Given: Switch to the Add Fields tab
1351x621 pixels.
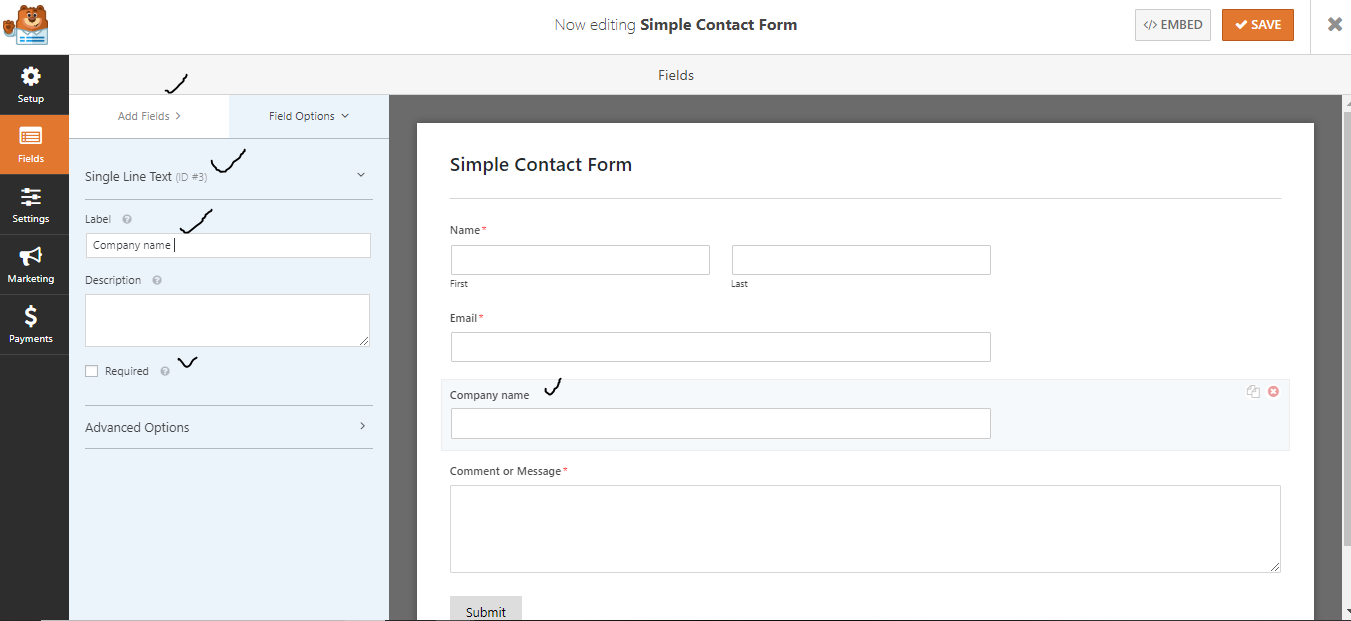Looking at the screenshot, I should pyautogui.click(x=149, y=116).
